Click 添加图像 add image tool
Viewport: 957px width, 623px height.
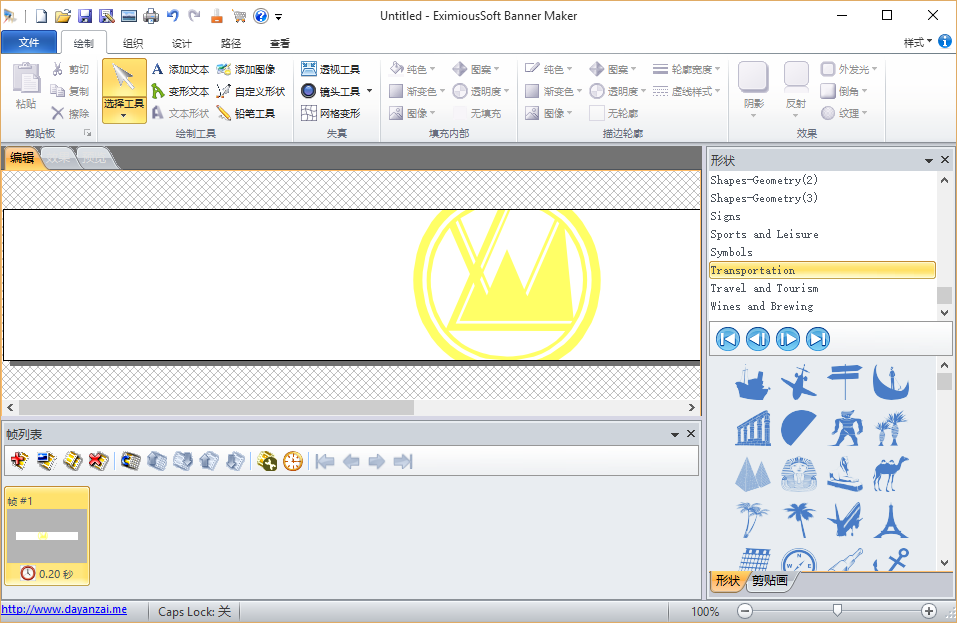(246, 69)
